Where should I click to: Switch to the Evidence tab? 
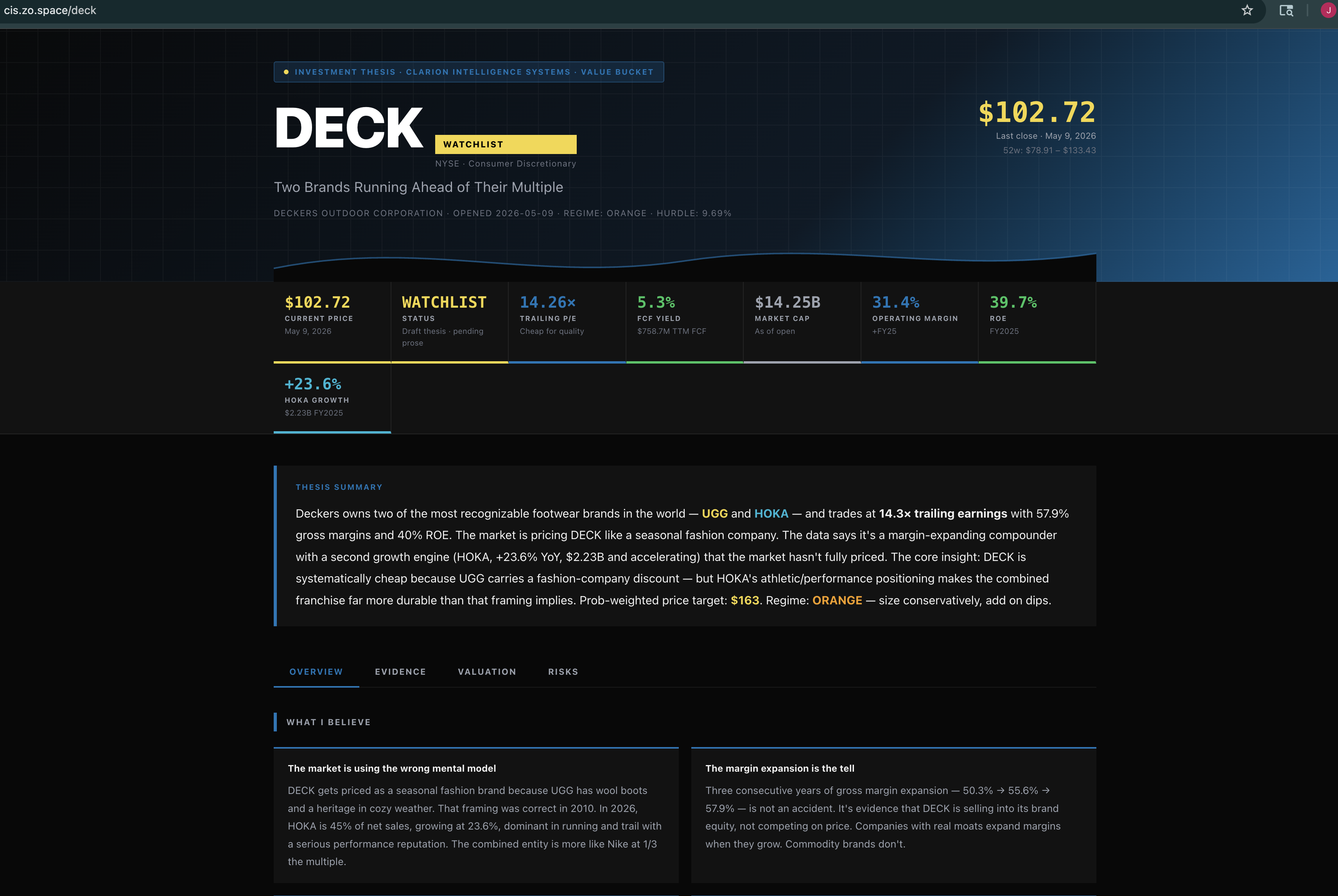400,672
